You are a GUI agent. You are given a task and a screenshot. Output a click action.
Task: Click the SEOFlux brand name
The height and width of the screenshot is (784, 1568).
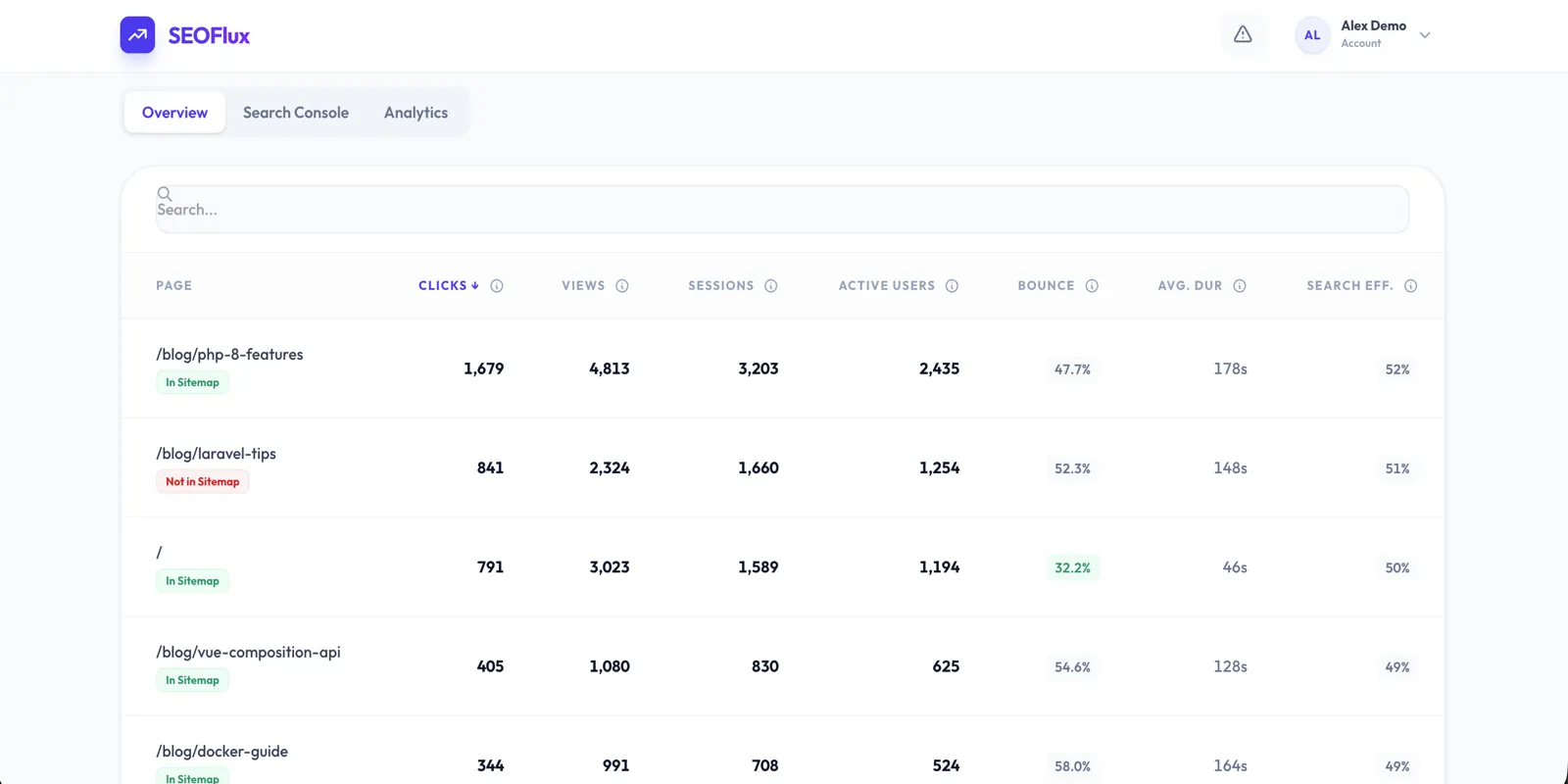[209, 36]
